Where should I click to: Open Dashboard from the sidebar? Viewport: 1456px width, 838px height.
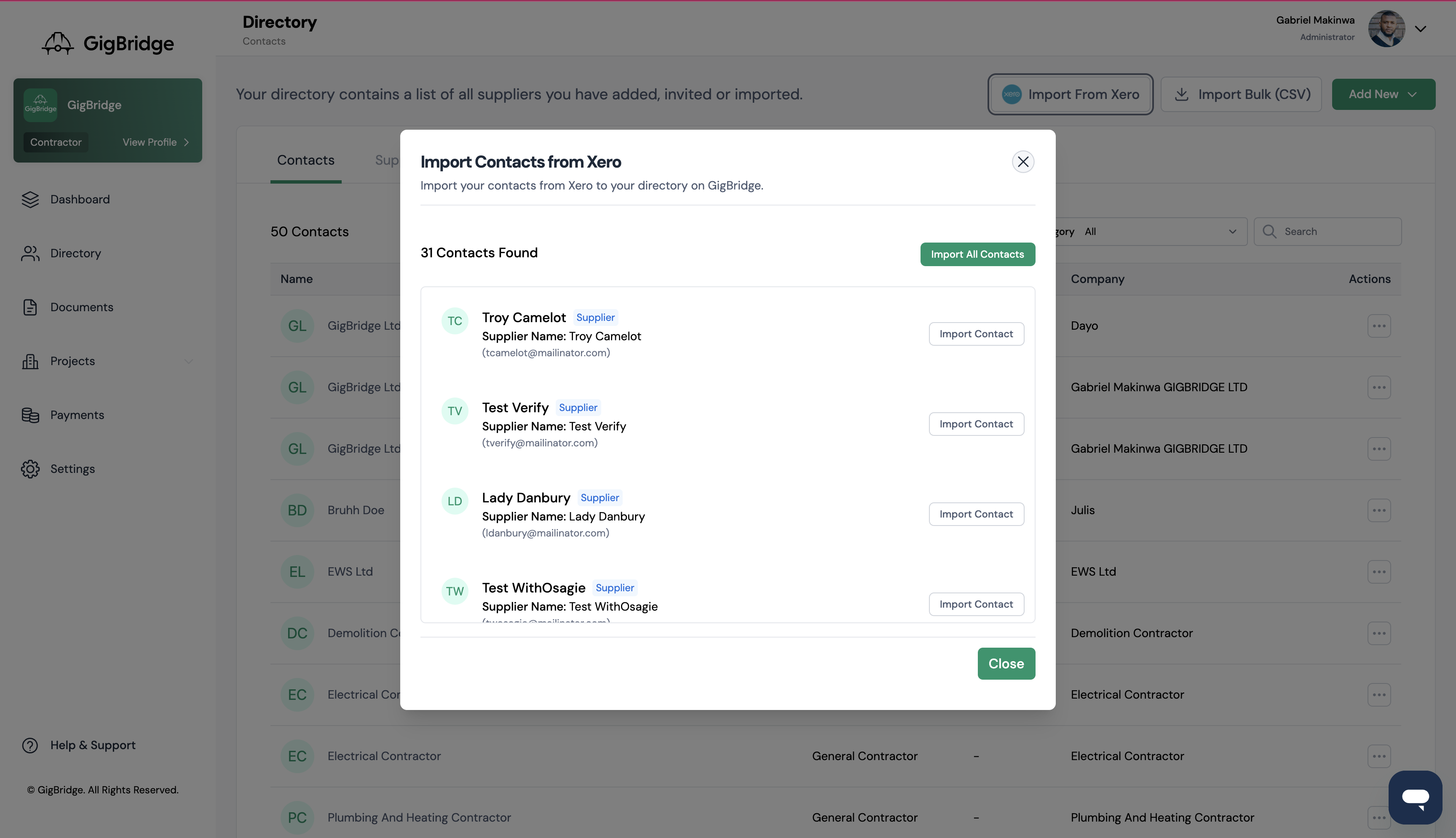[x=80, y=199]
